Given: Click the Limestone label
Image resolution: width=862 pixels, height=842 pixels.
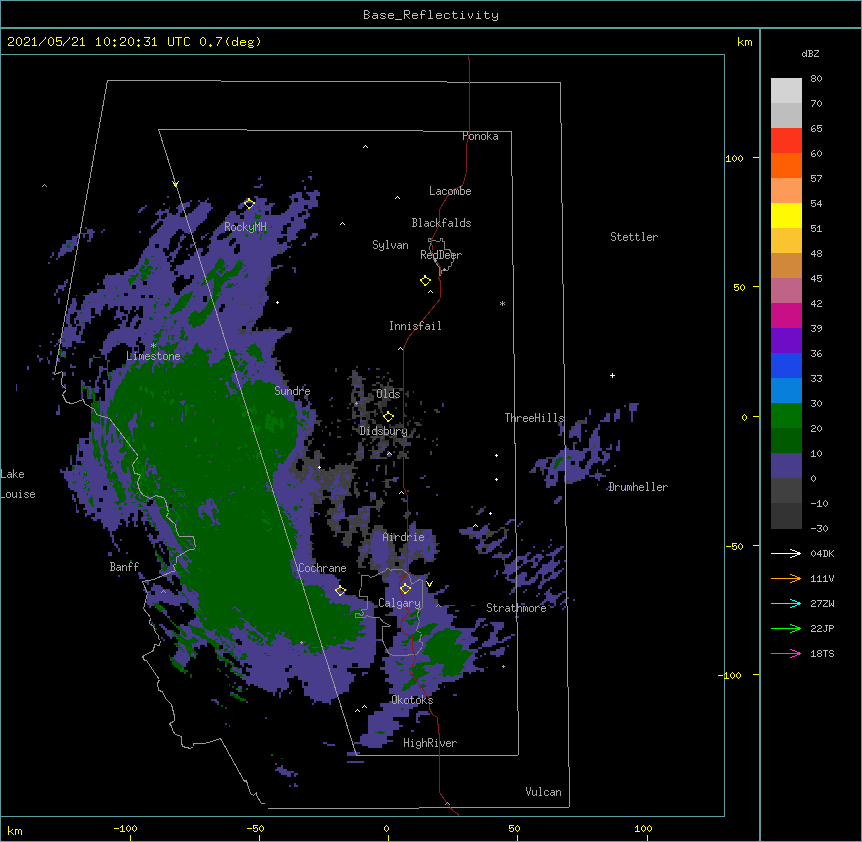Looking at the screenshot, I should tap(153, 356).
